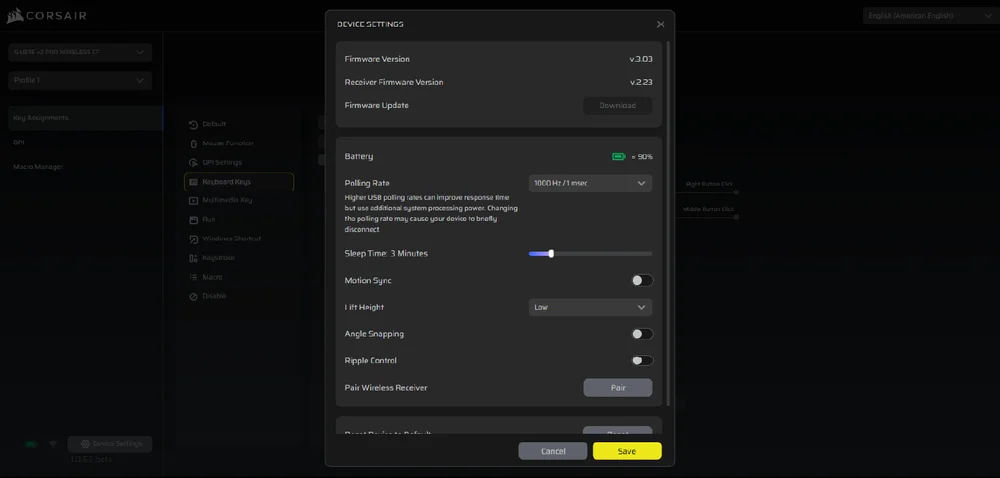Click the Pair Wireless Receiver label

386,387
